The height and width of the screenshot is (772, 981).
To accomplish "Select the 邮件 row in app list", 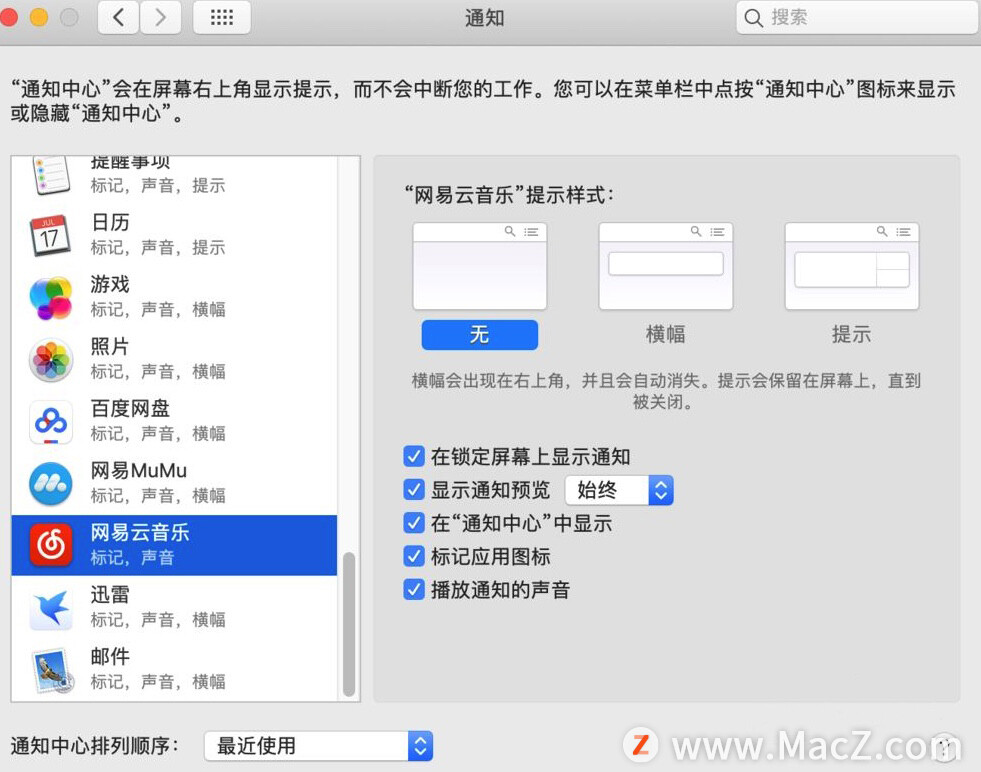I will tap(175, 669).
